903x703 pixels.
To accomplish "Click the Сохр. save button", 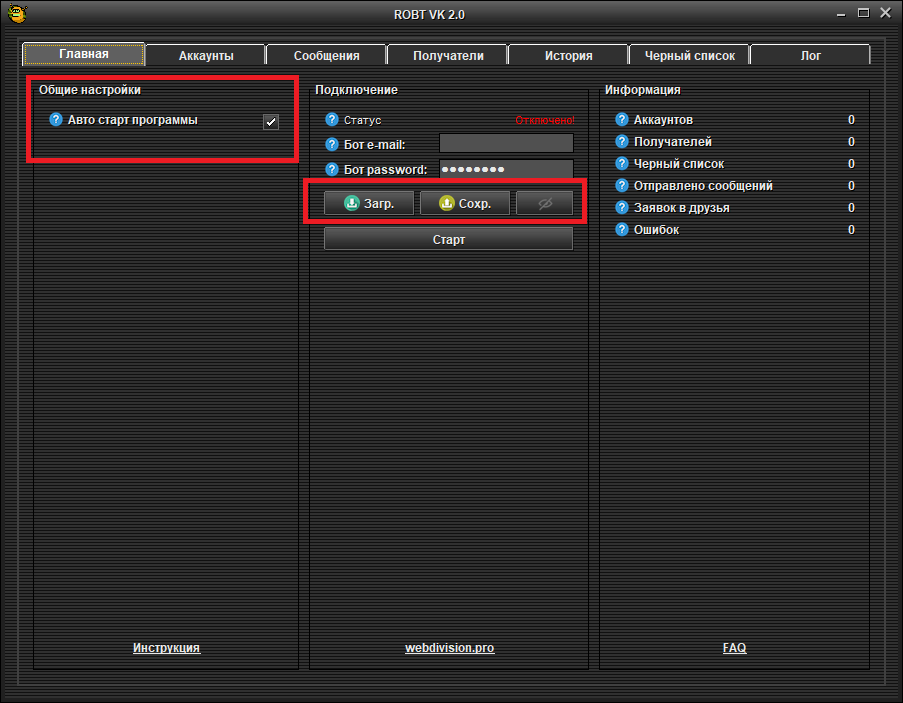I will (465, 203).
